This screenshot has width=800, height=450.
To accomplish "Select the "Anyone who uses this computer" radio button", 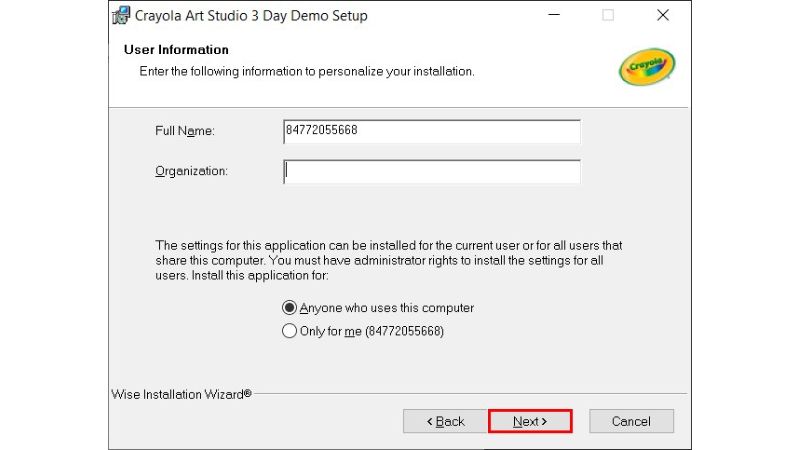I will point(290,308).
